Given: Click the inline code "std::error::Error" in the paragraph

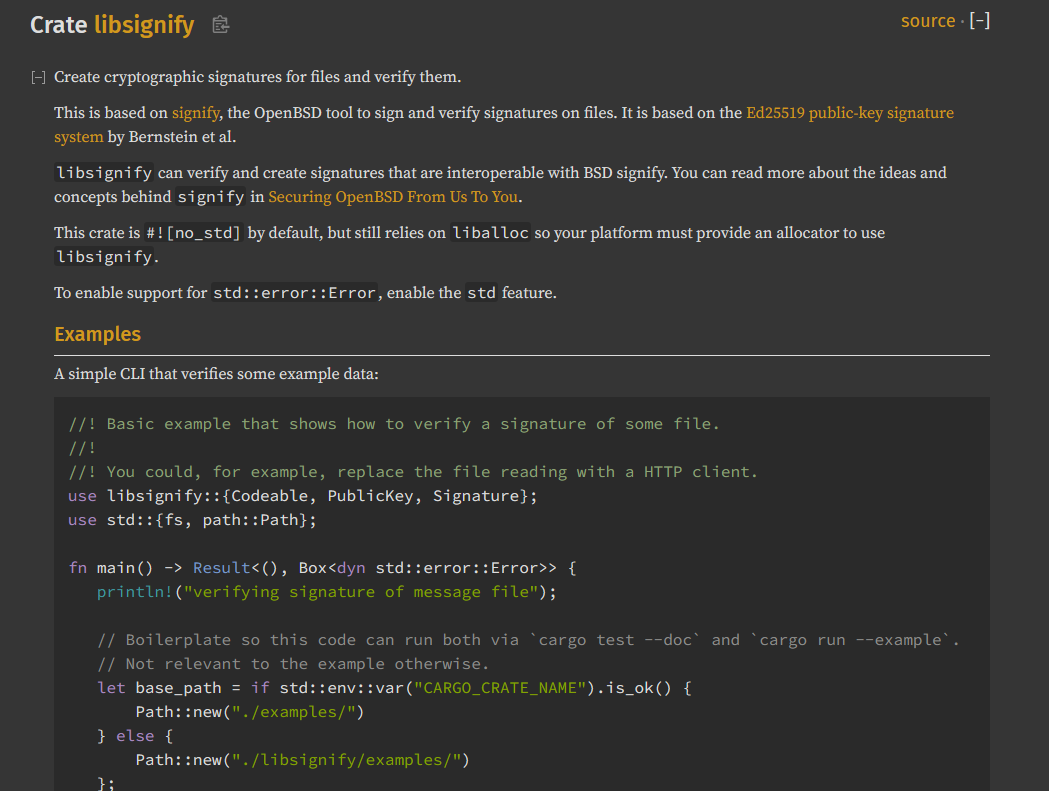Looking at the screenshot, I should coord(294,293).
